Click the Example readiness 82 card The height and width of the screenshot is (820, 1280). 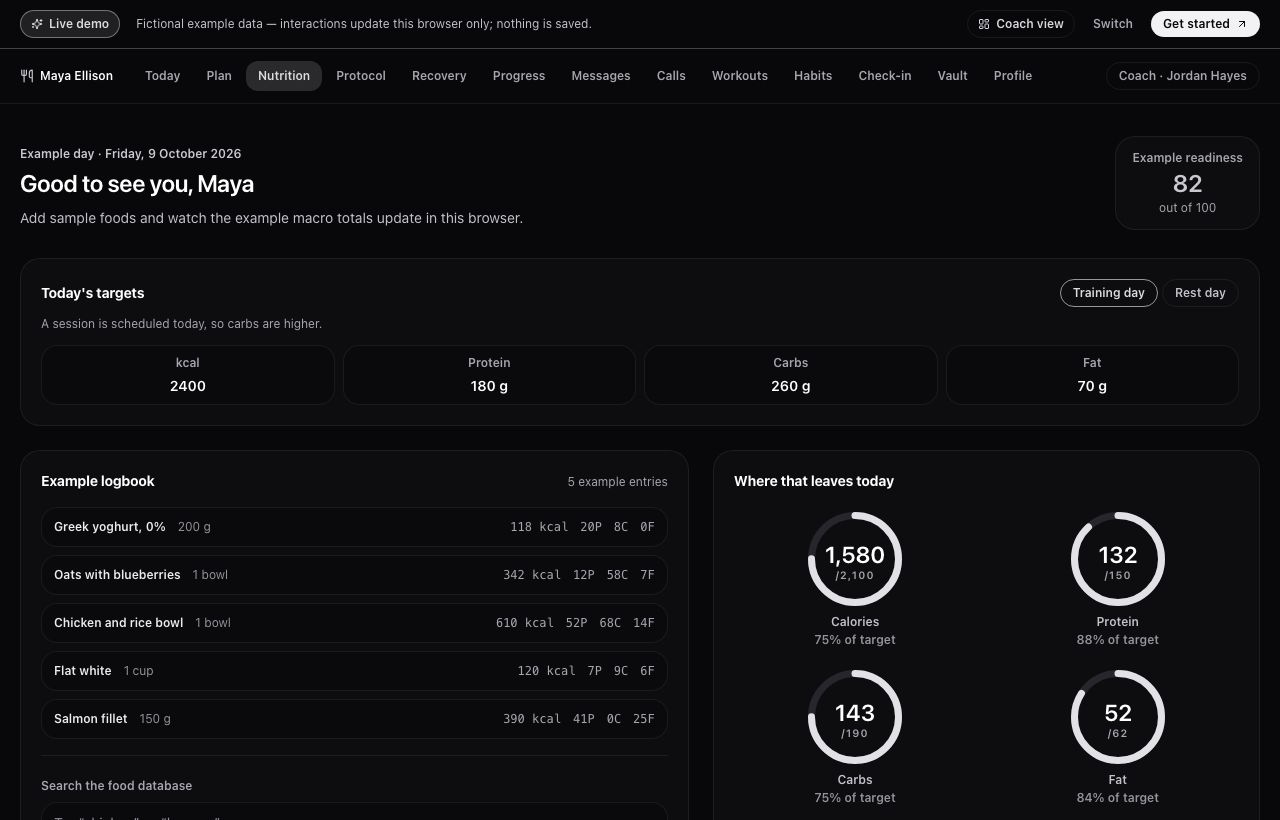1187,183
